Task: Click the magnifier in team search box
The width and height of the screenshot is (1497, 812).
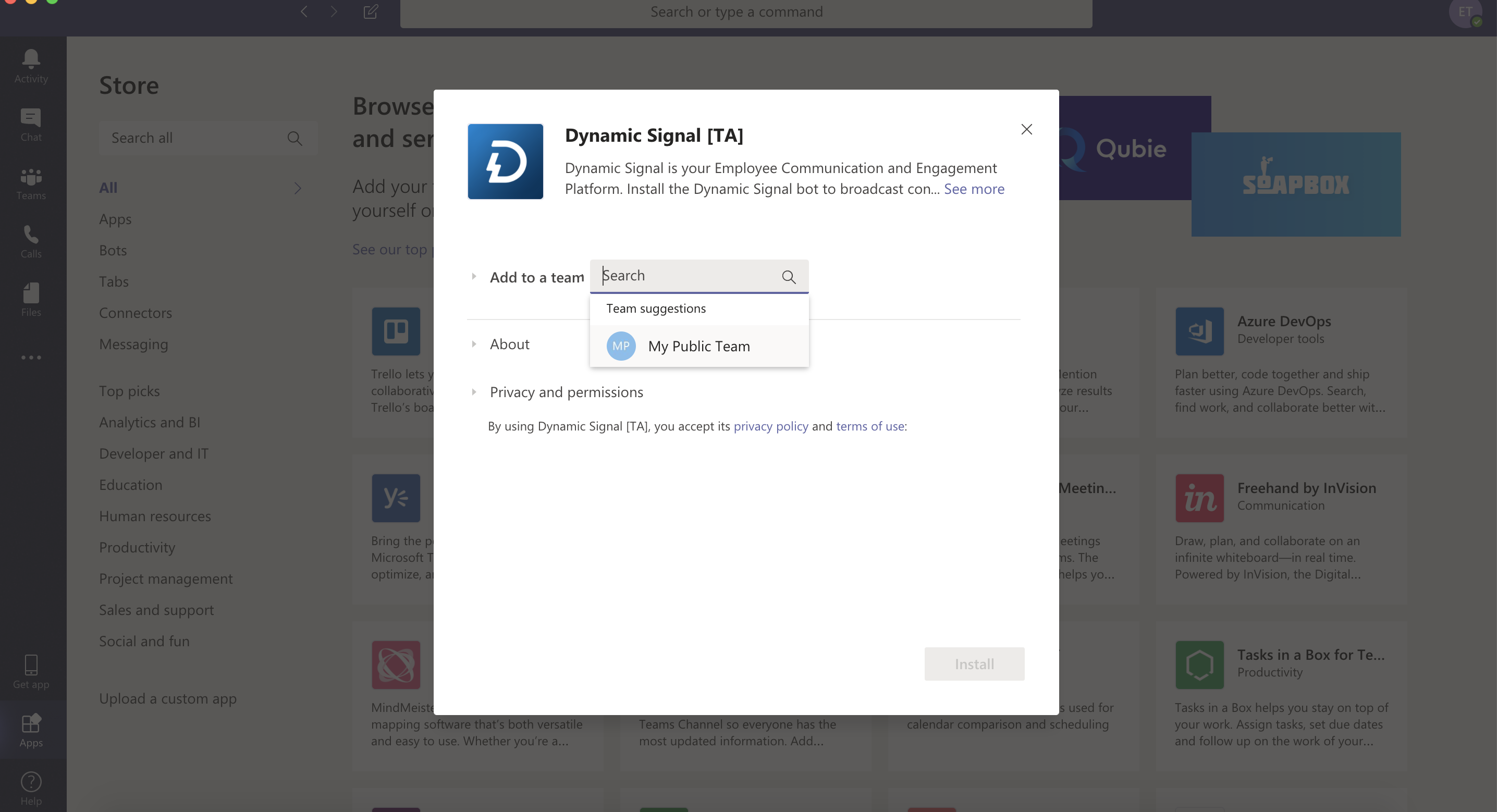Action: pyautogui.click(x=789, y=277)
